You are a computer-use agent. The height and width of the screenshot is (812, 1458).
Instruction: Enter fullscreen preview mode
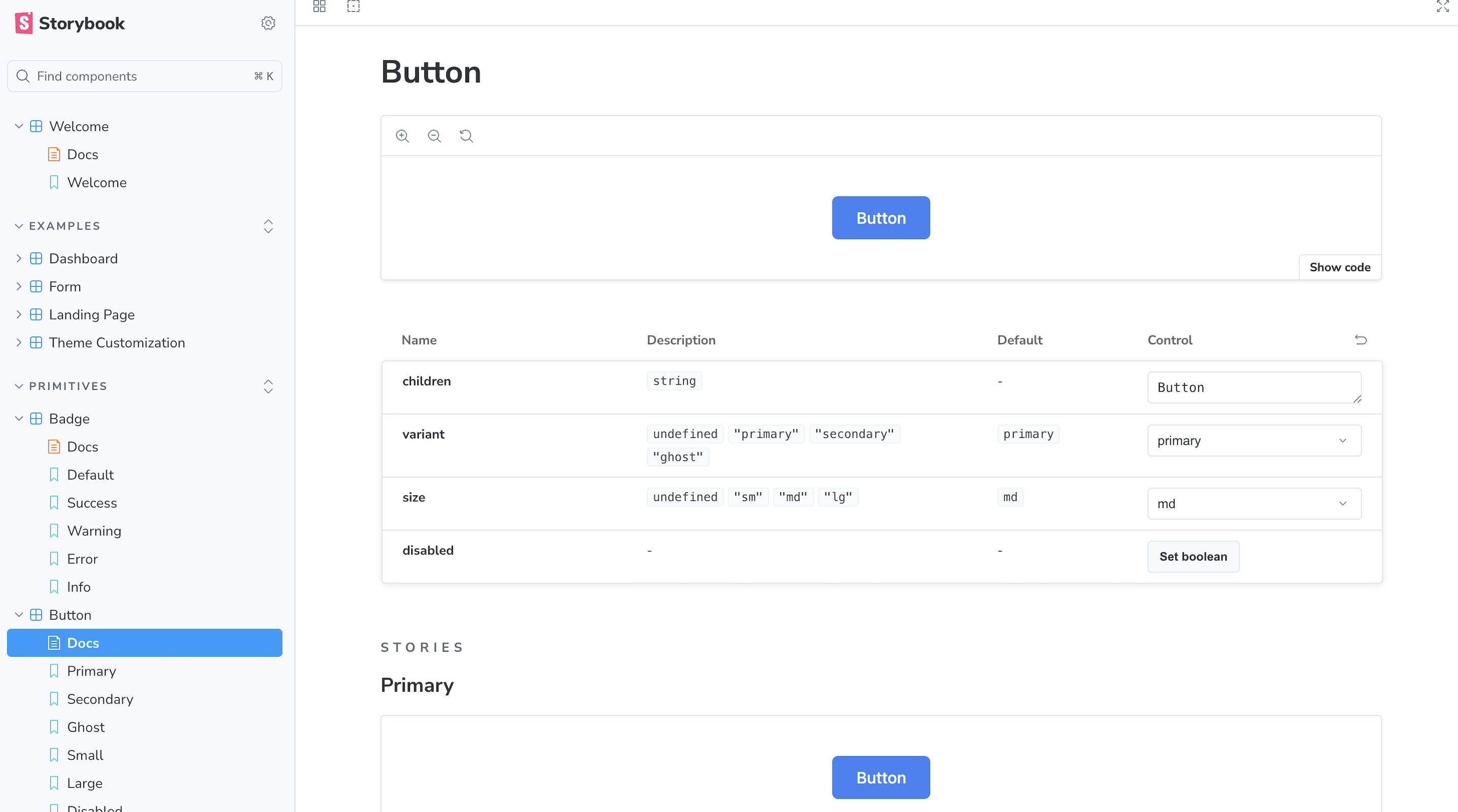(x=1443, y=7)
